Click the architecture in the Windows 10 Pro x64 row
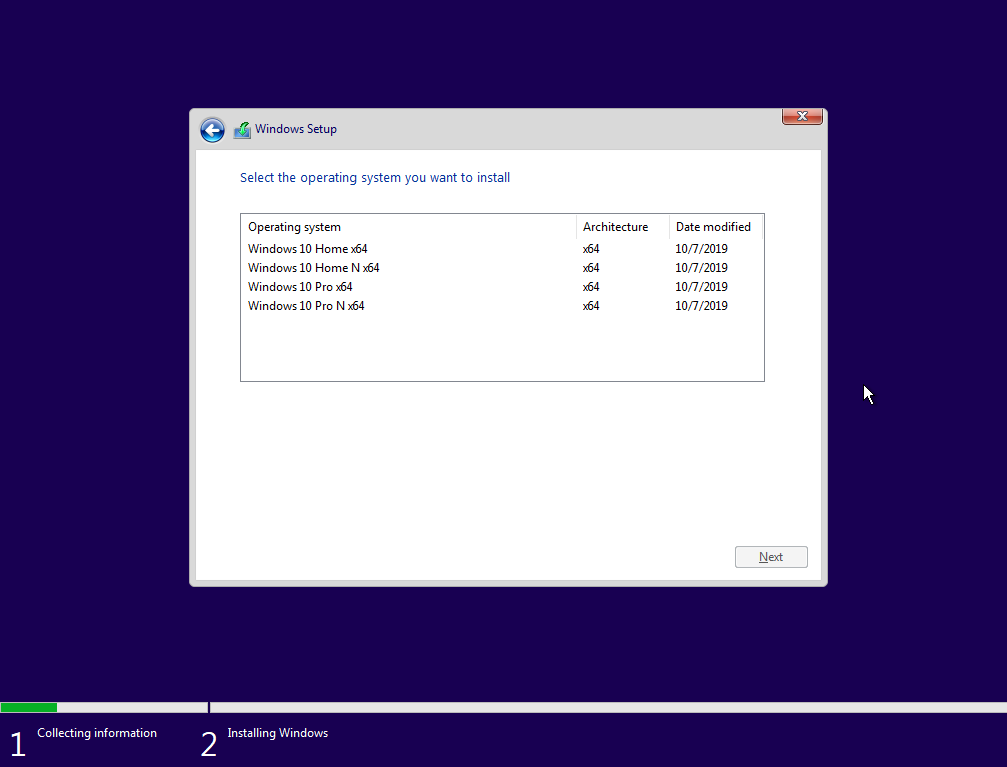 coord(591,287)
